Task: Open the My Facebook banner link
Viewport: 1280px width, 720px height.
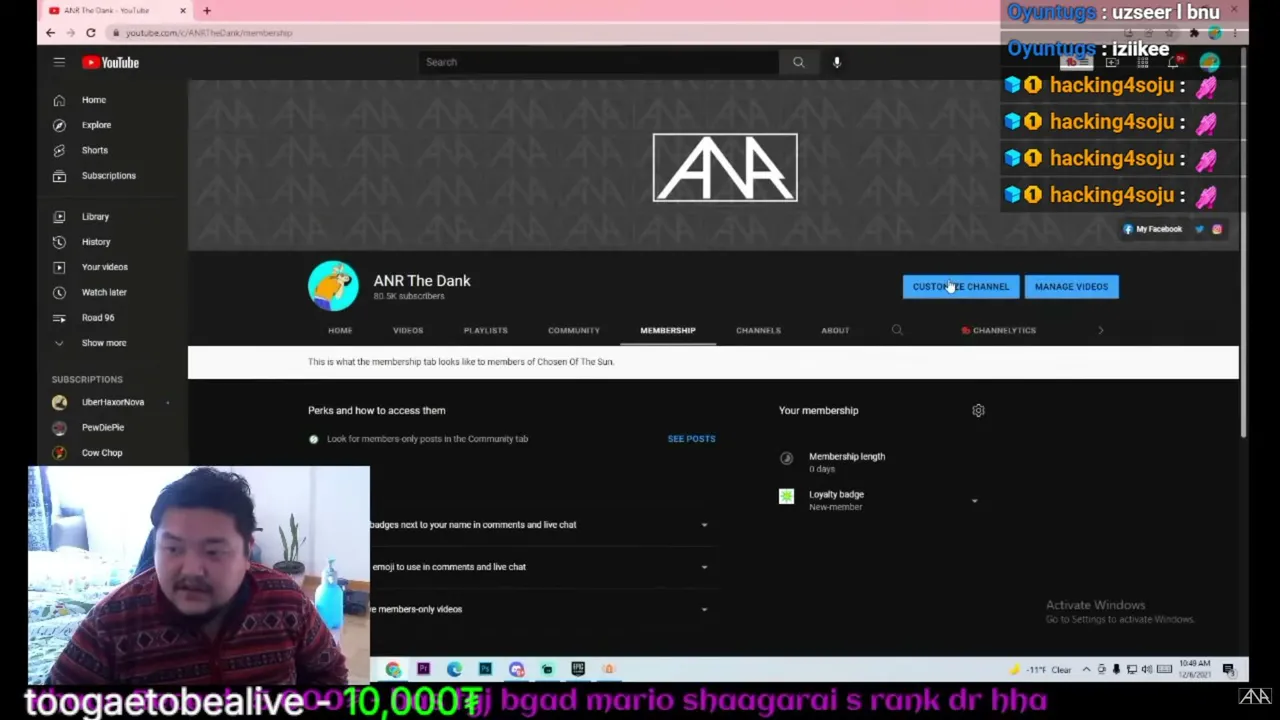Action: tap(1153, 229)
